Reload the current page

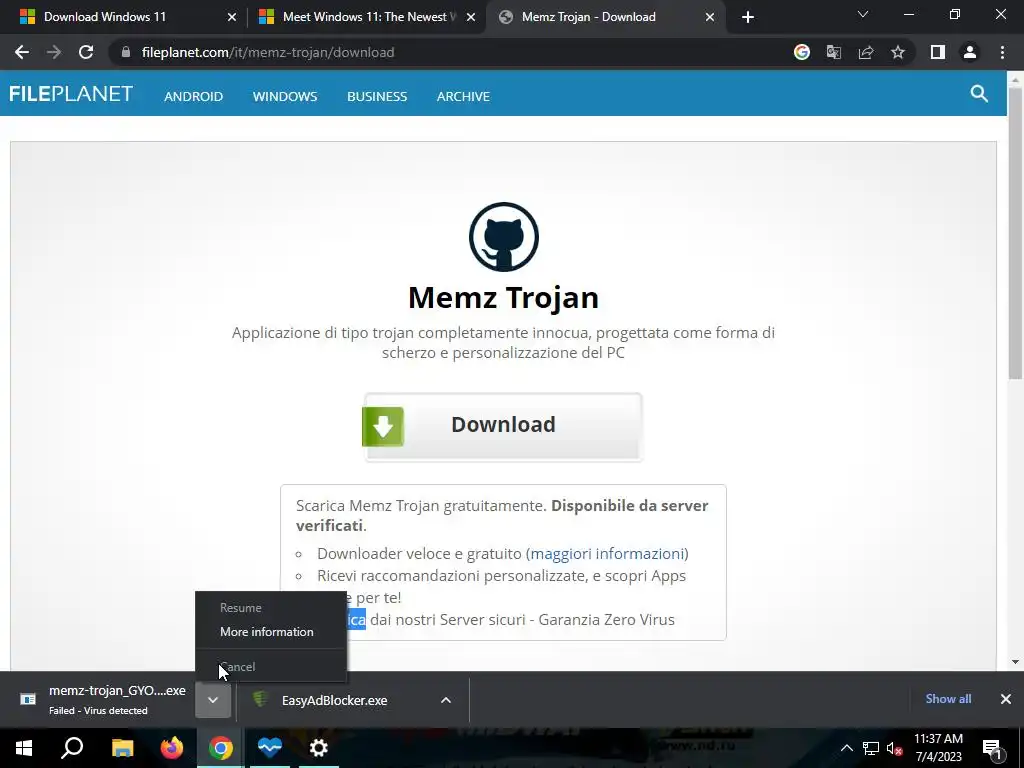(86, 52)
